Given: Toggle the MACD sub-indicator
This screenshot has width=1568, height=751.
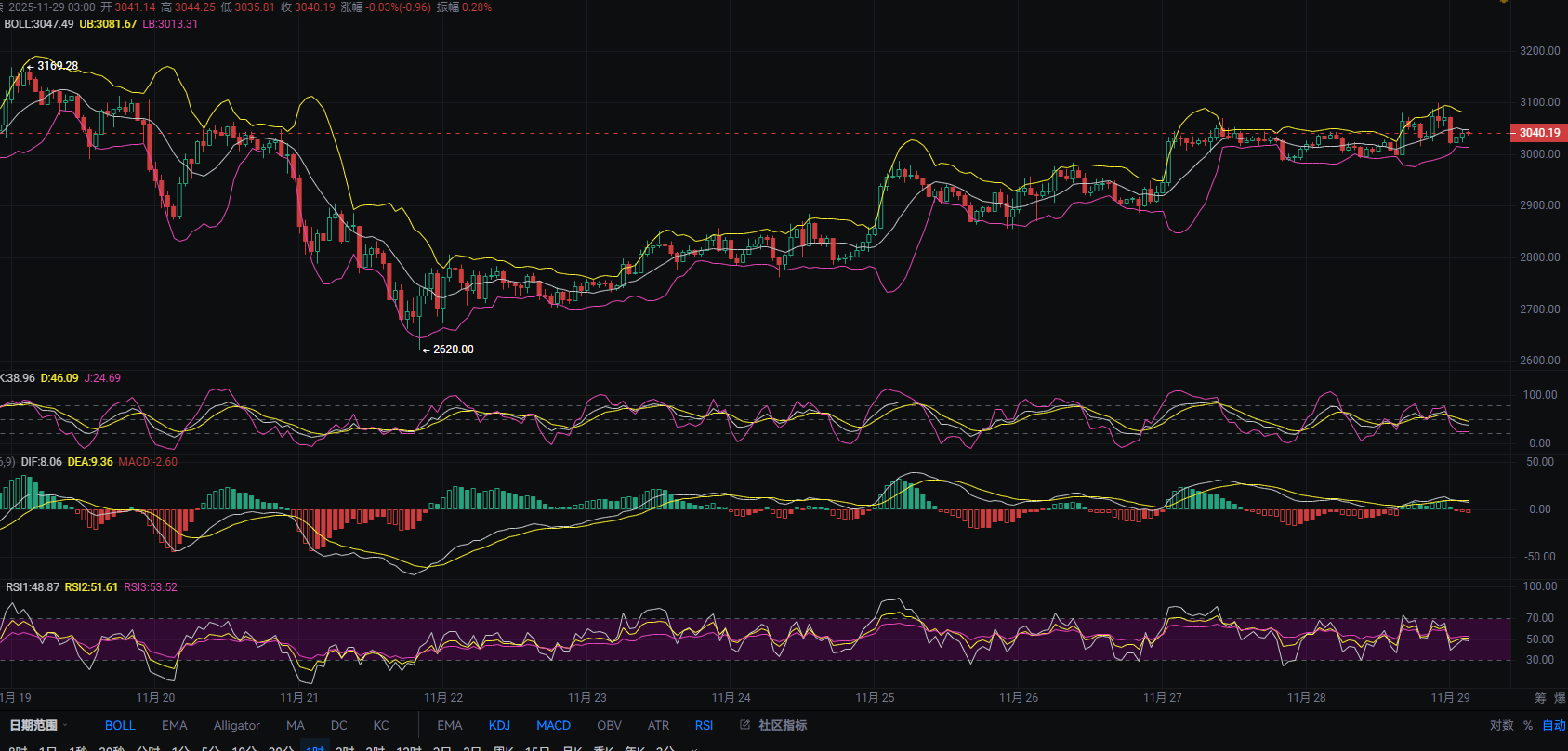Looking at the screenshot, I should [x=553, y=725].
